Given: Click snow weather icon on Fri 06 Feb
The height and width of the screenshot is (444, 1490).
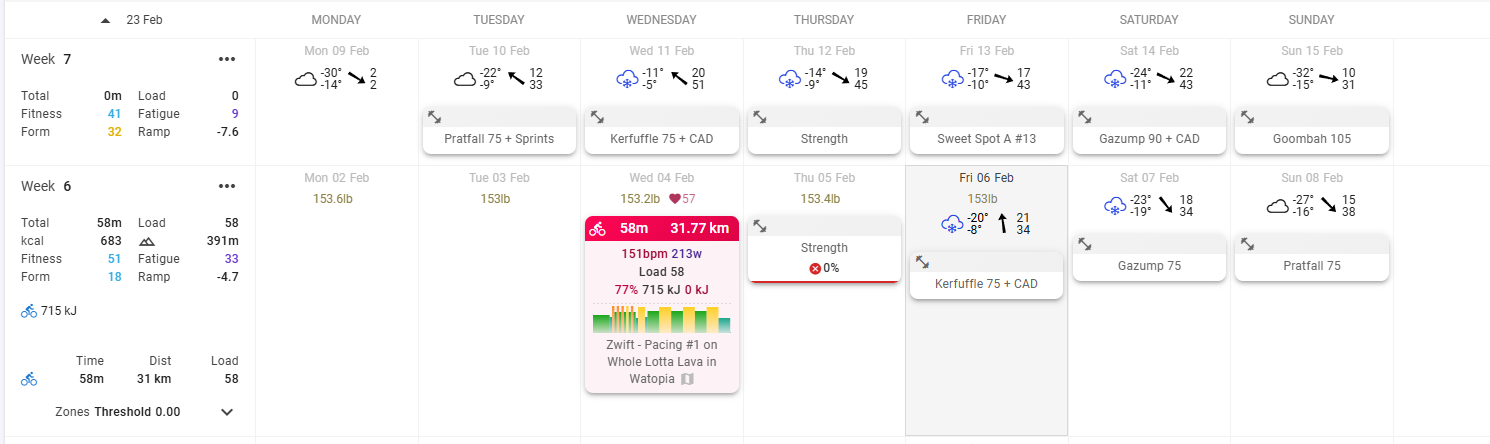Looking at the screenshot, I should point(952,222).
